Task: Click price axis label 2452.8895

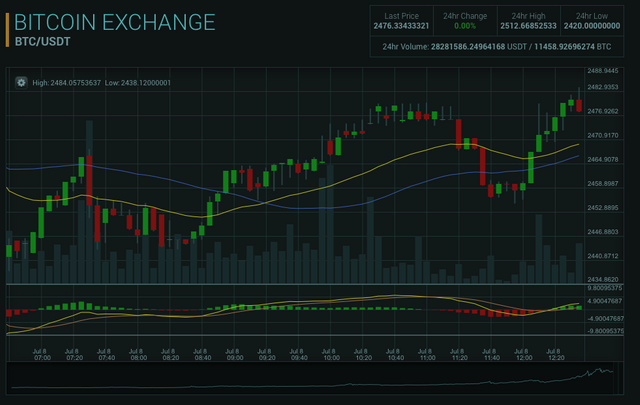Action: [x=602, y=207]
